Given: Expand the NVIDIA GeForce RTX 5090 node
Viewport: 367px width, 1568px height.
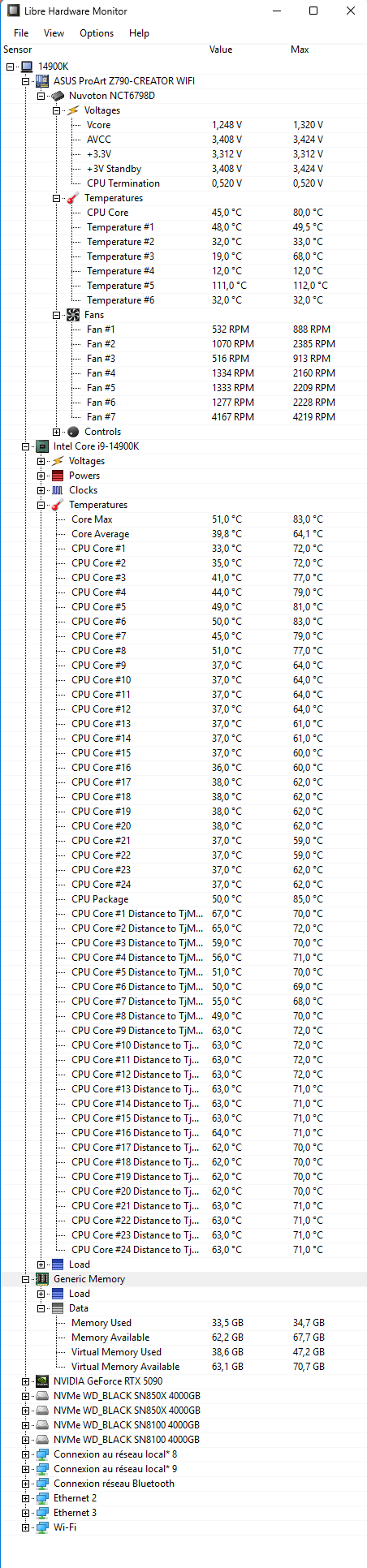Looking at the screenshot, I should pyautogui.click(x=26, y=1381).
